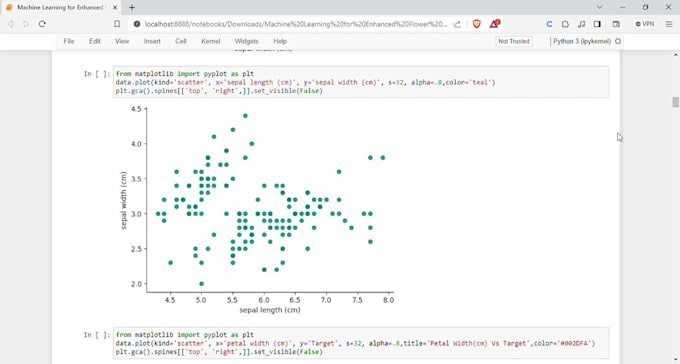Screen dimensions: 680x364
Task: Click the scrollbar up arrow
Action: tap(675, 55)
